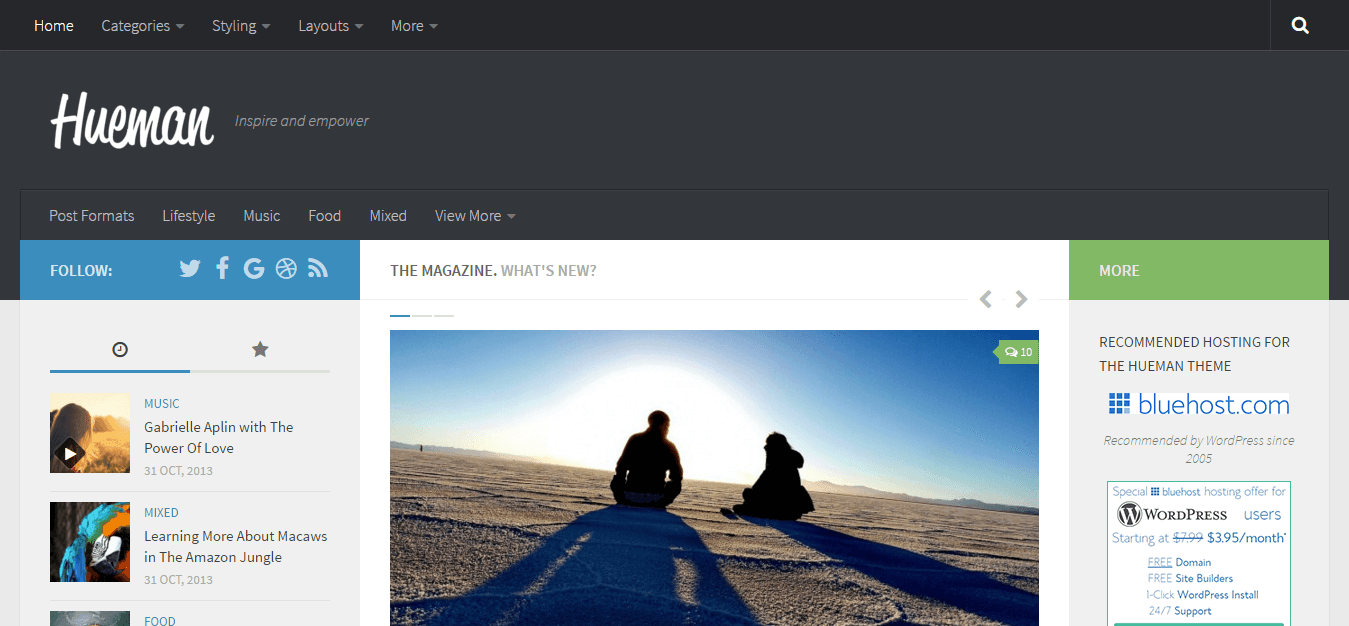
Task: Click the FOOD category label in sidebar
Action: 160,621
